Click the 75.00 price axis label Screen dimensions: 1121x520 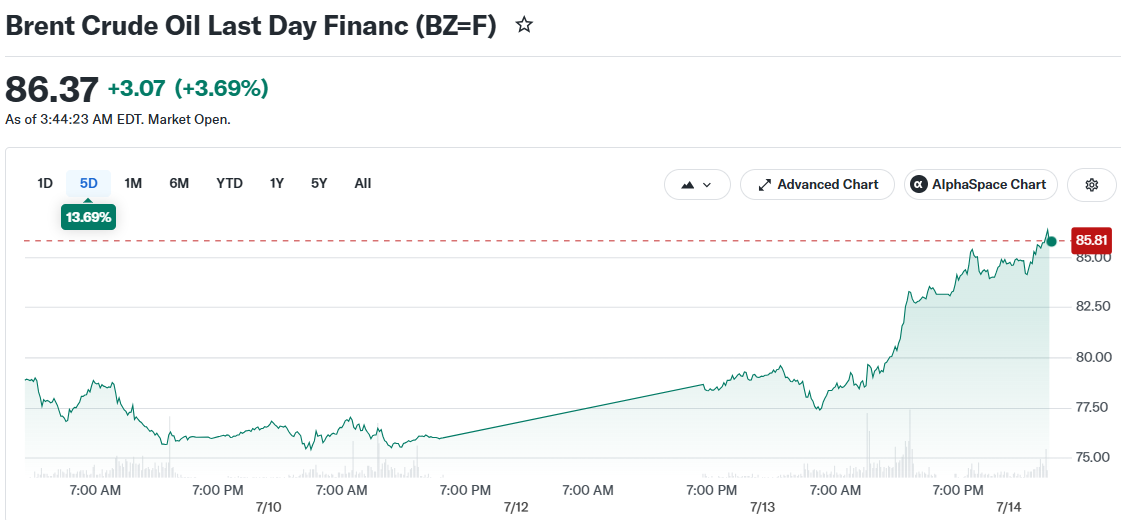1092,457
